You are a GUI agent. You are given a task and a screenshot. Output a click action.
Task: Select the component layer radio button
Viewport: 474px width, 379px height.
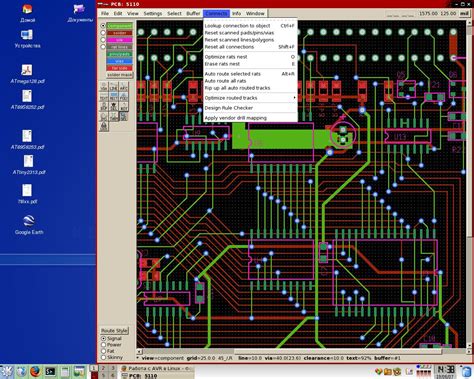click(x=103, y=26)
